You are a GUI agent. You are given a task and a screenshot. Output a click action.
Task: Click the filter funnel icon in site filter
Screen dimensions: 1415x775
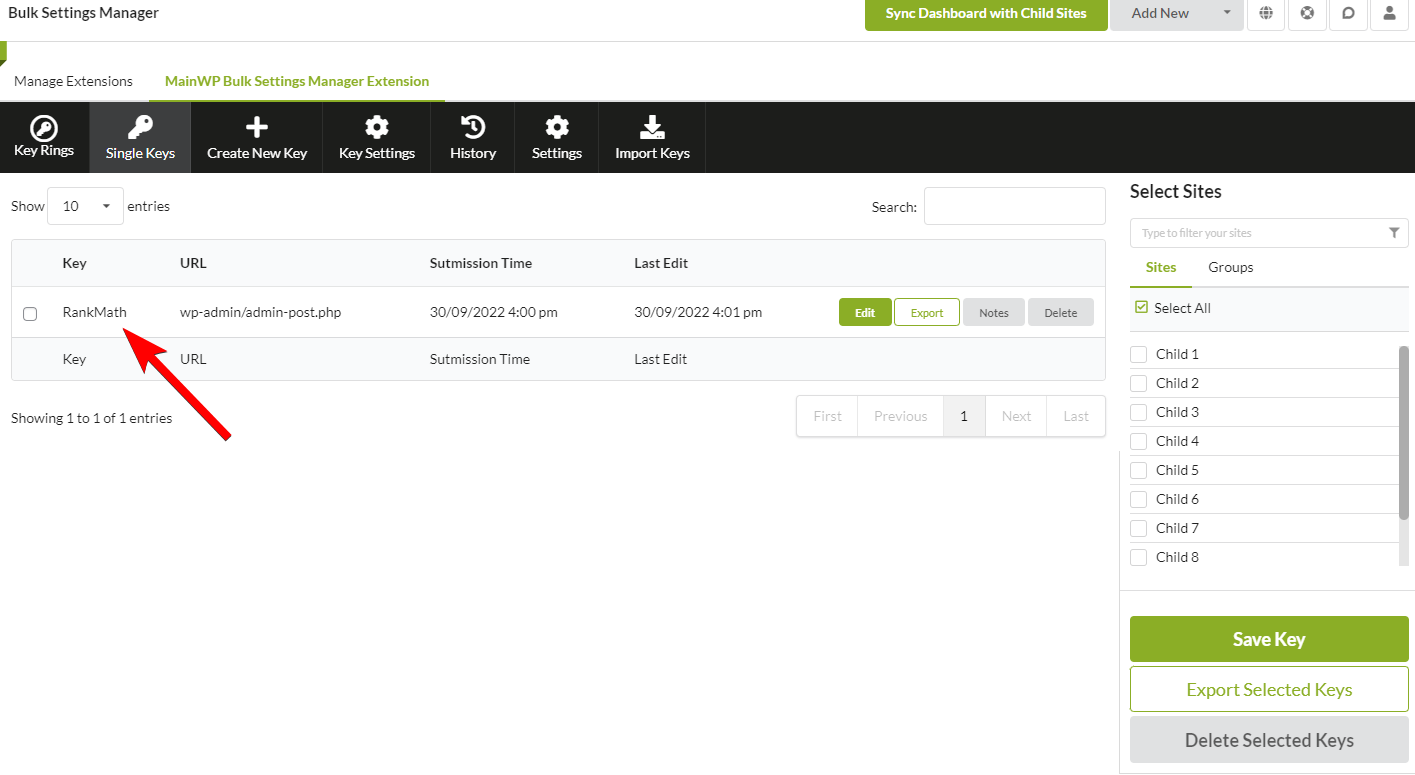click(1394, 232)
